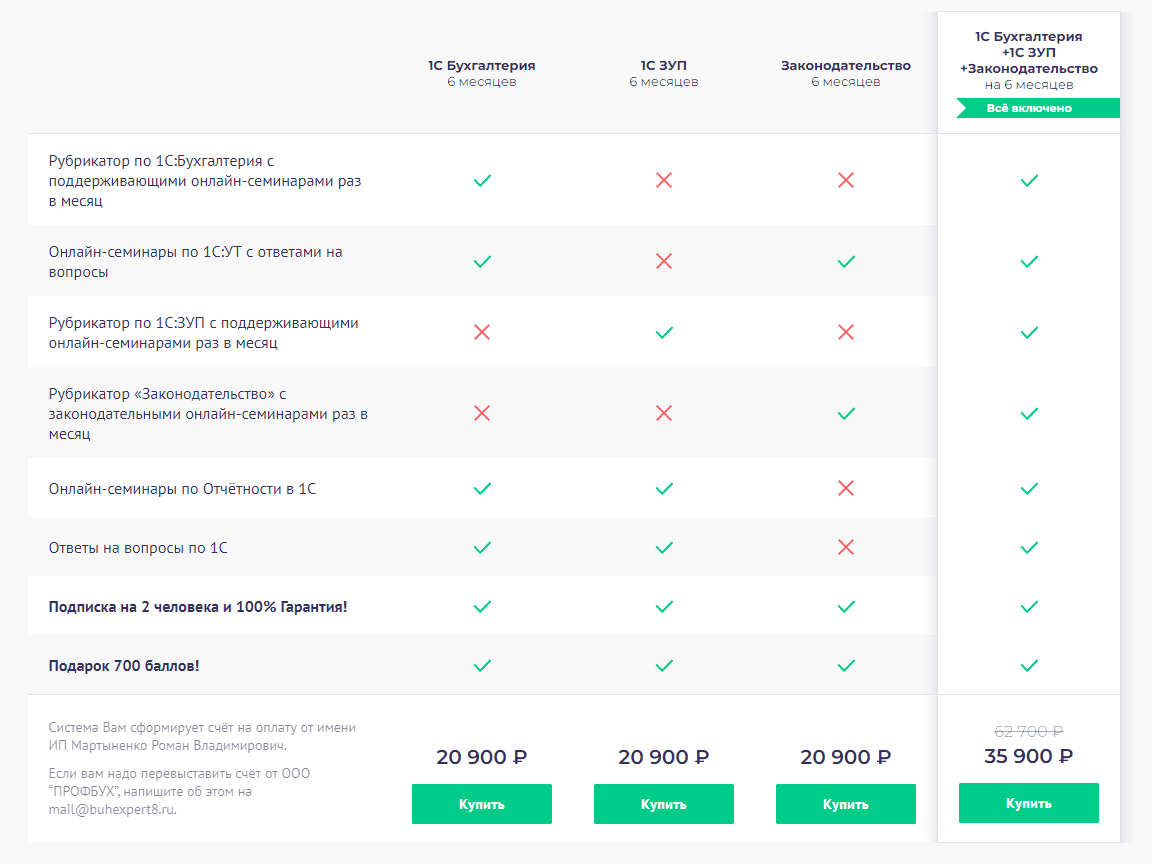Click red cross for 1С:ЗУП rubricator in Законодательство column
Screen dimensions: 1152x864
pyautogui.click(x=846, y=333)
